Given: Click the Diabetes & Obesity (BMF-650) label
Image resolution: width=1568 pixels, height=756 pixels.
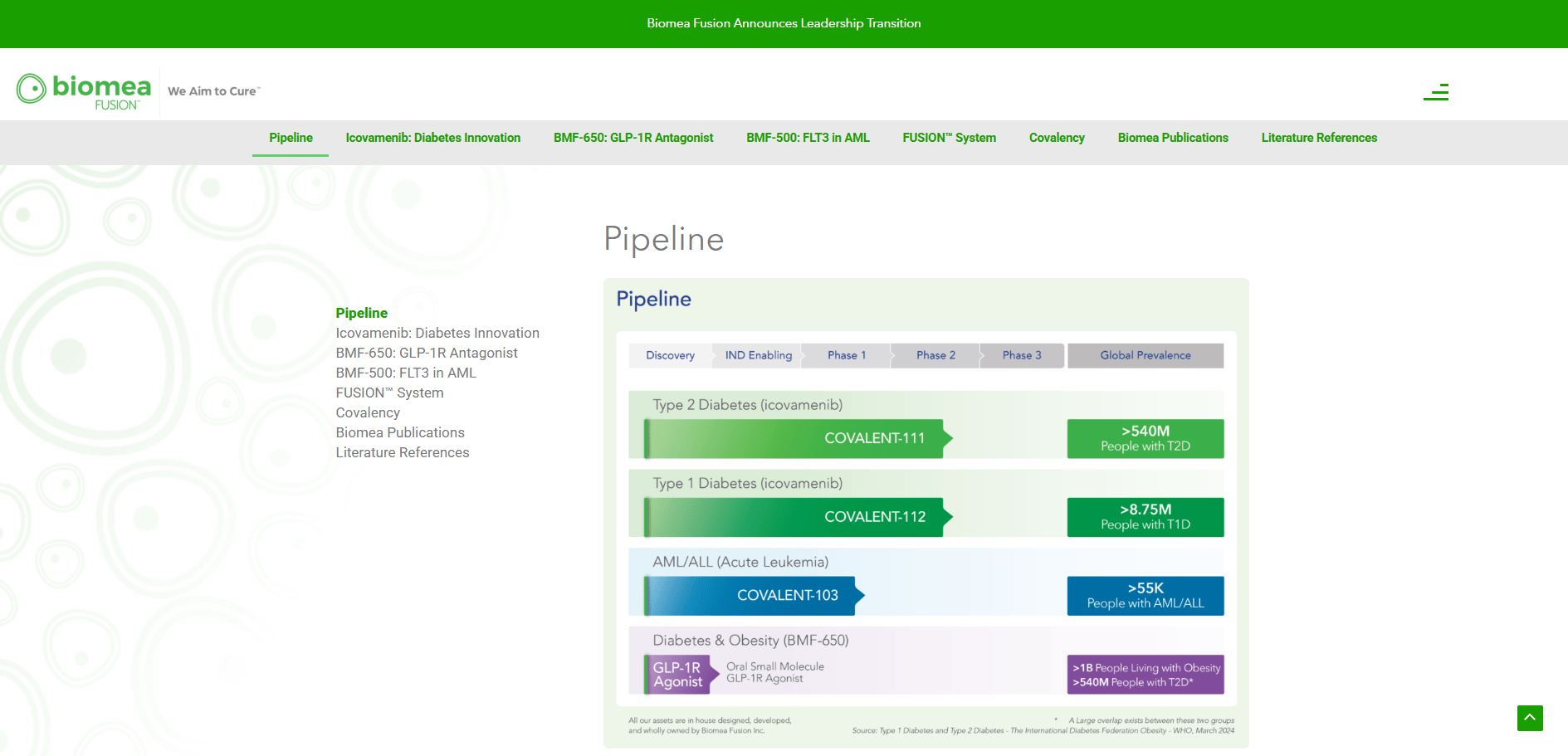Looking at the screenshot, I should (750, 641).
